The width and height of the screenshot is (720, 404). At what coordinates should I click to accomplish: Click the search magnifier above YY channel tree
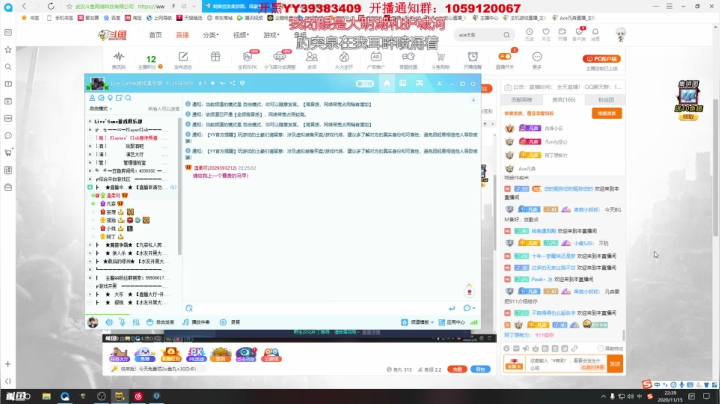point(128,98)
